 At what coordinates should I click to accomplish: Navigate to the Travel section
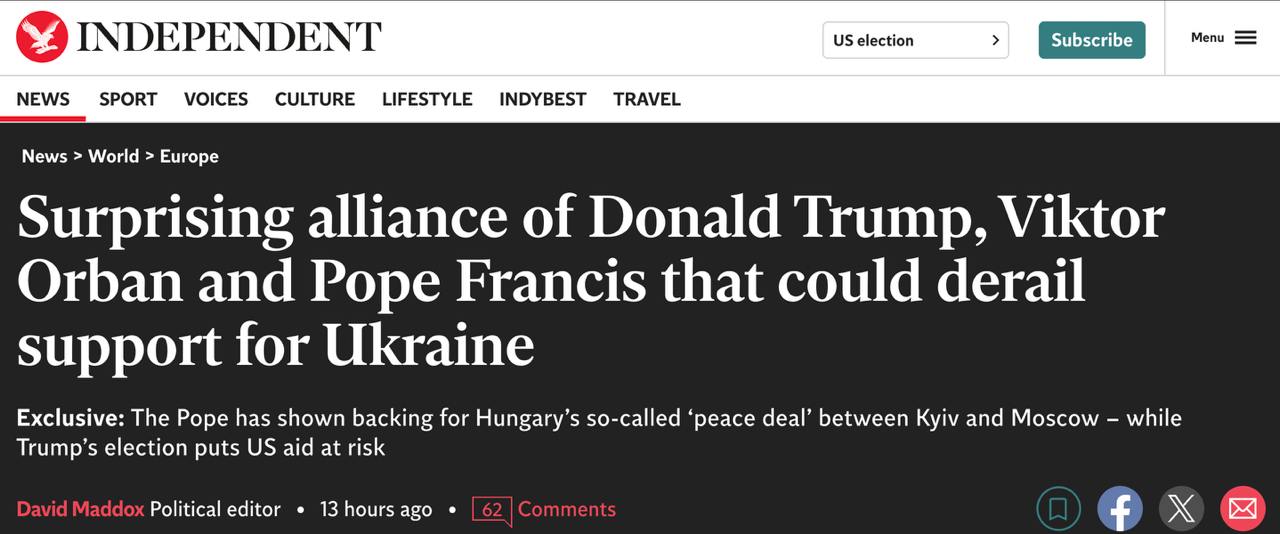tap(647, 99)
